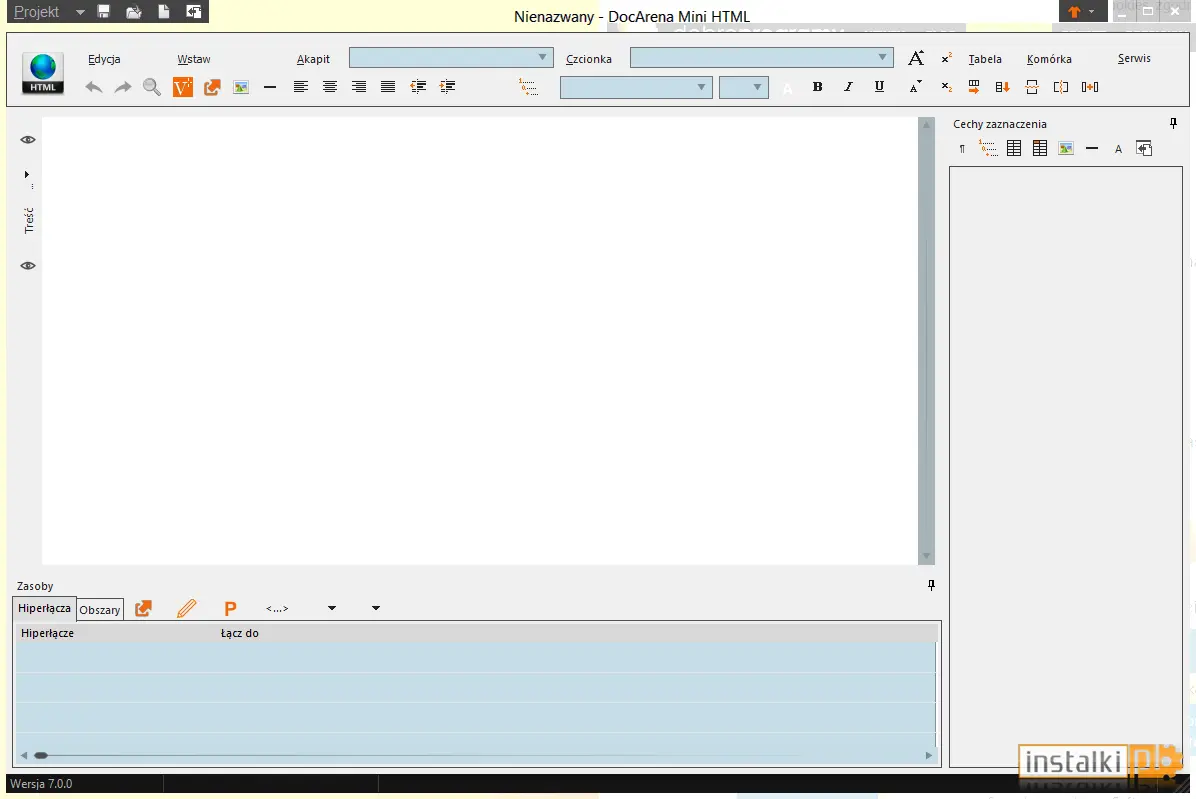Align paragraph to the left
The image size is (1196, 799).
[x=301, y=87]
